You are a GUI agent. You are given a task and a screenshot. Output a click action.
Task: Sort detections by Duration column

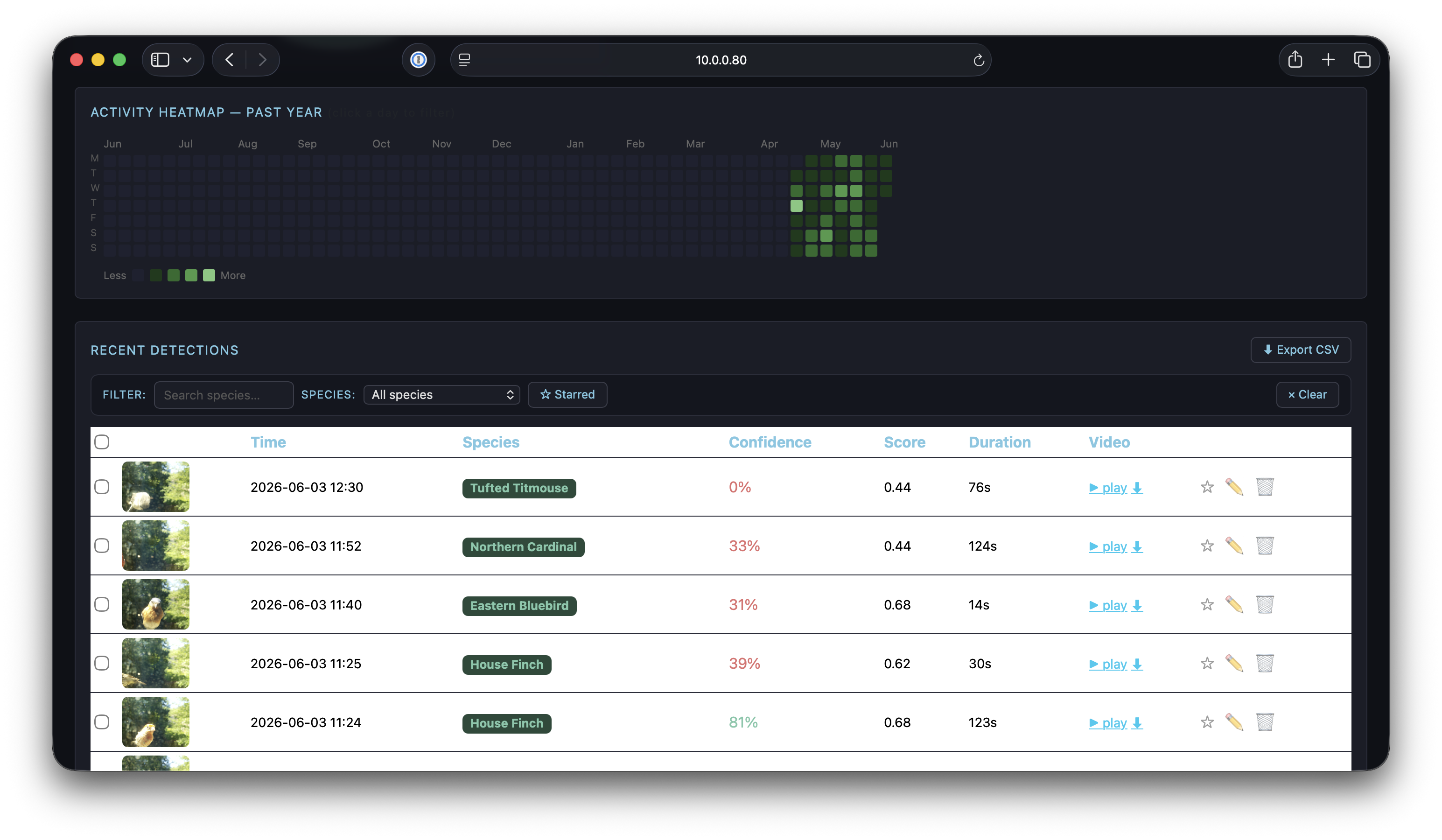pyautogui.click(x=1000, y=442)
